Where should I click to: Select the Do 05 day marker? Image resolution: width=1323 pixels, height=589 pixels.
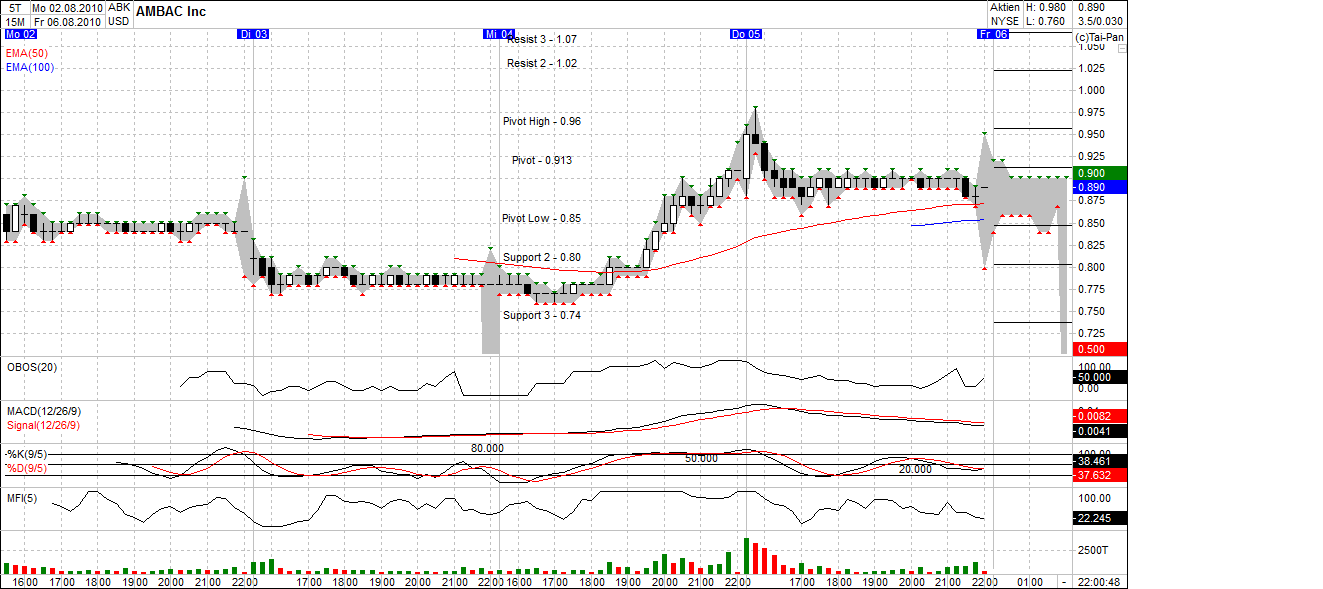[745, 34]
